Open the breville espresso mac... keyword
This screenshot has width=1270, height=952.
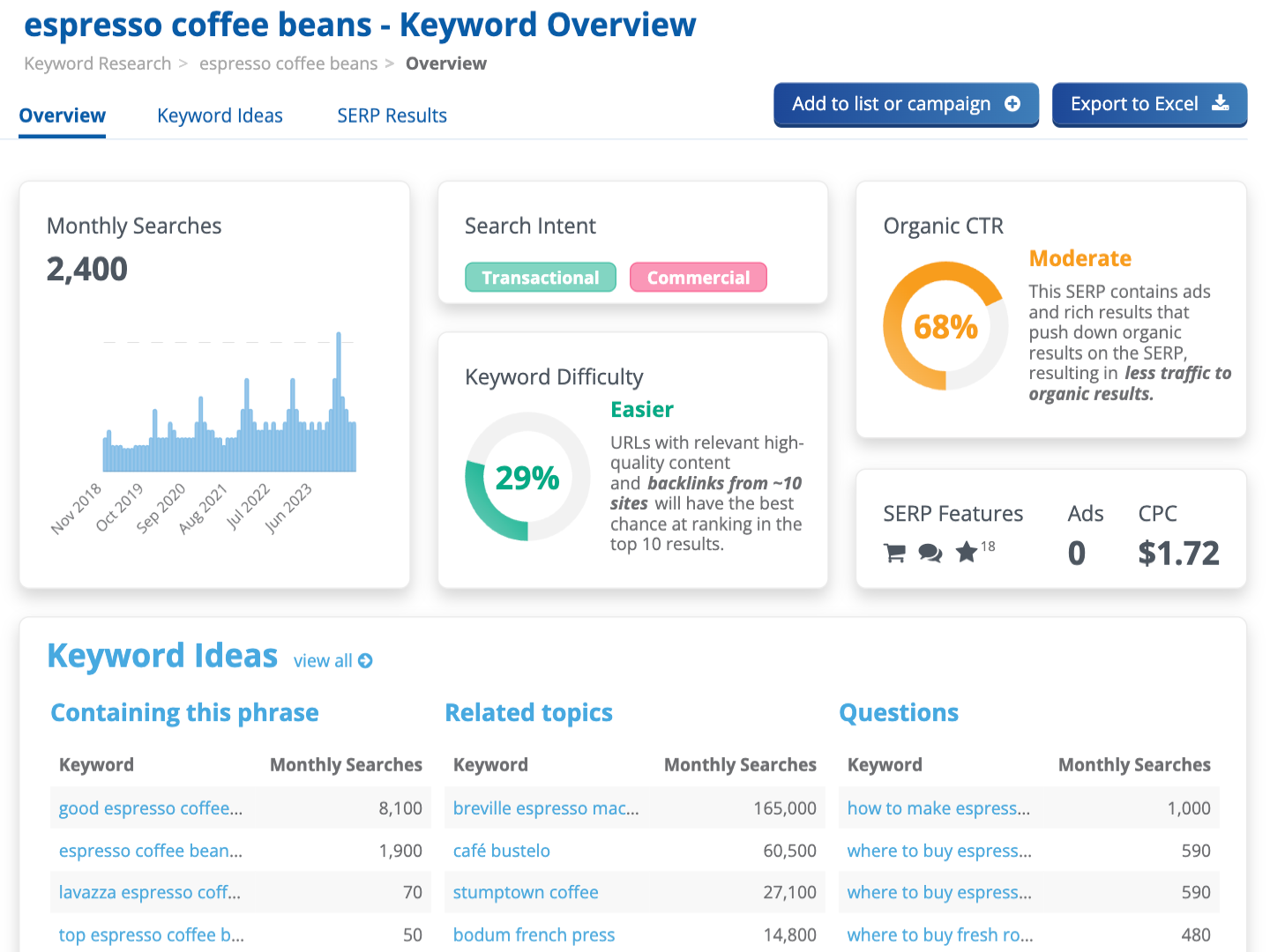tap(545, 808)
